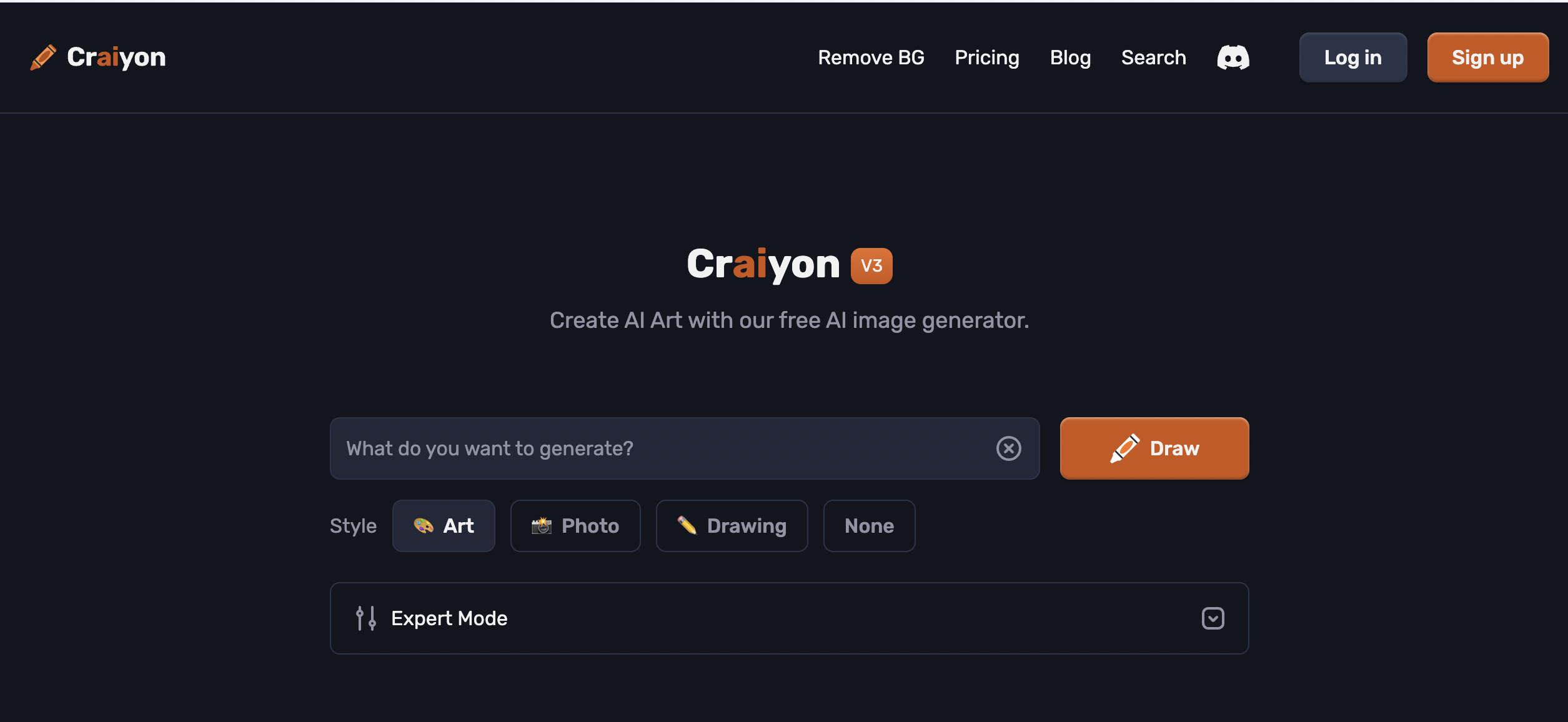Click the palette icon on the Art style
Image resolution: width=1568 pixels, height=722 pixels.
tap(423, 525)
